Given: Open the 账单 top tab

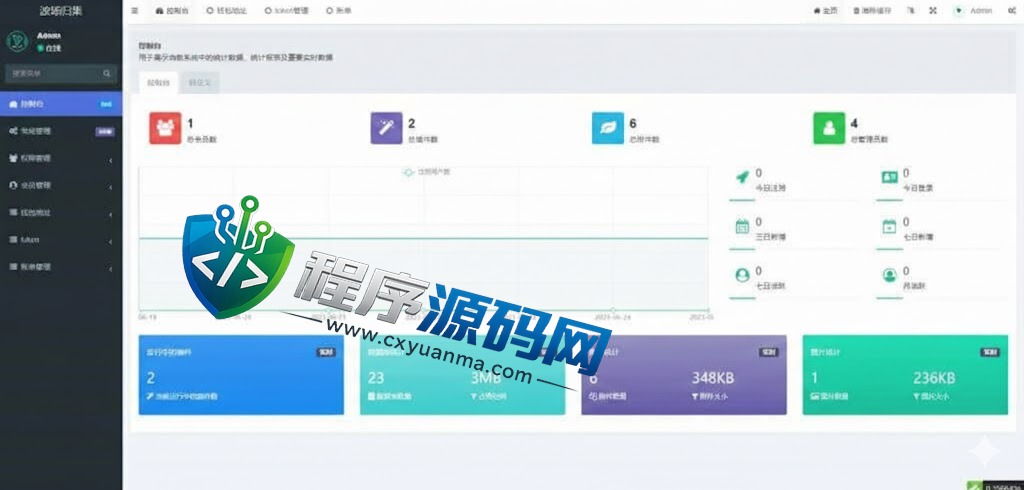Looking at the screenshot, I should [338, 11].
